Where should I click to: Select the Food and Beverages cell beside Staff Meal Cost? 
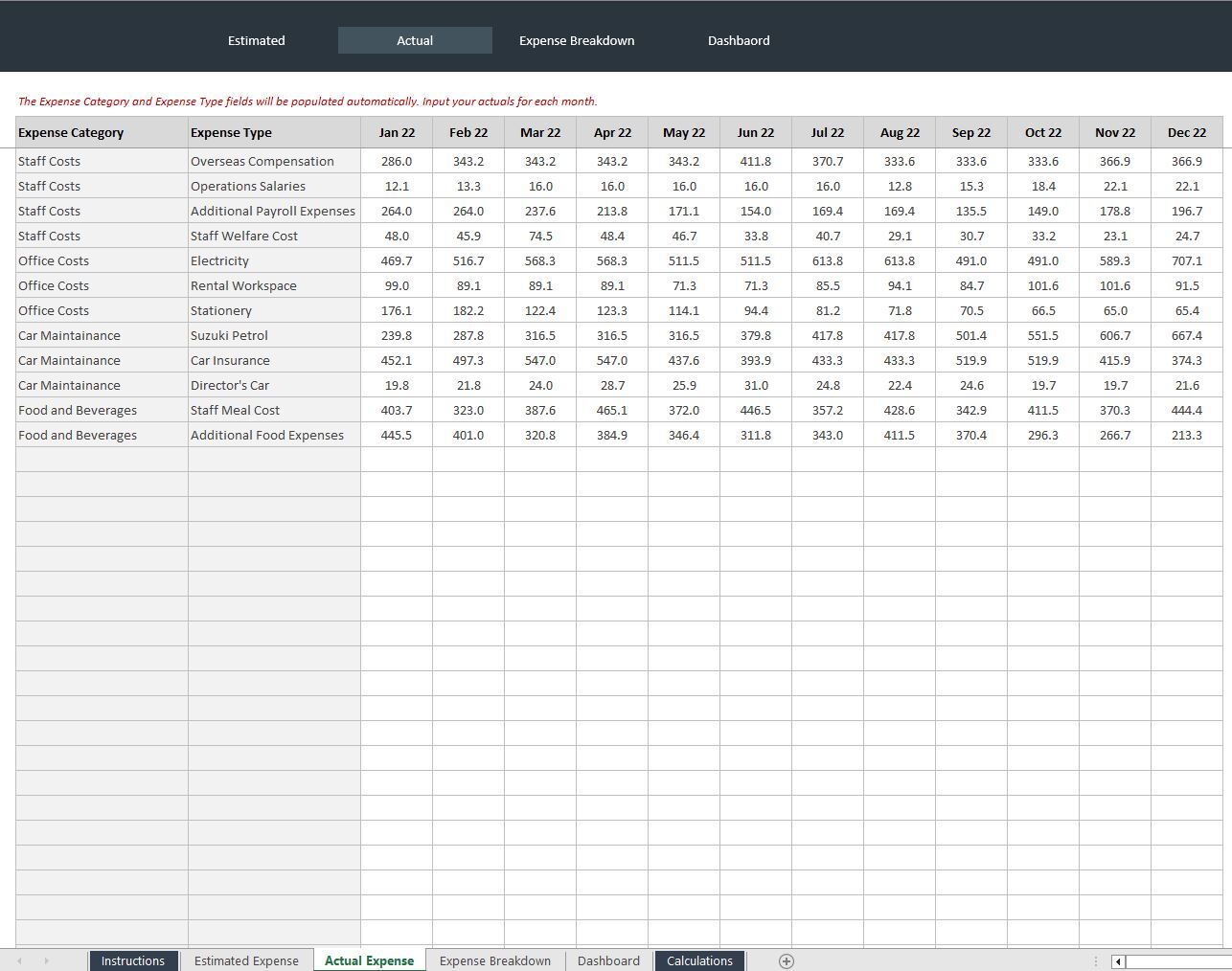tap(102, 410)
